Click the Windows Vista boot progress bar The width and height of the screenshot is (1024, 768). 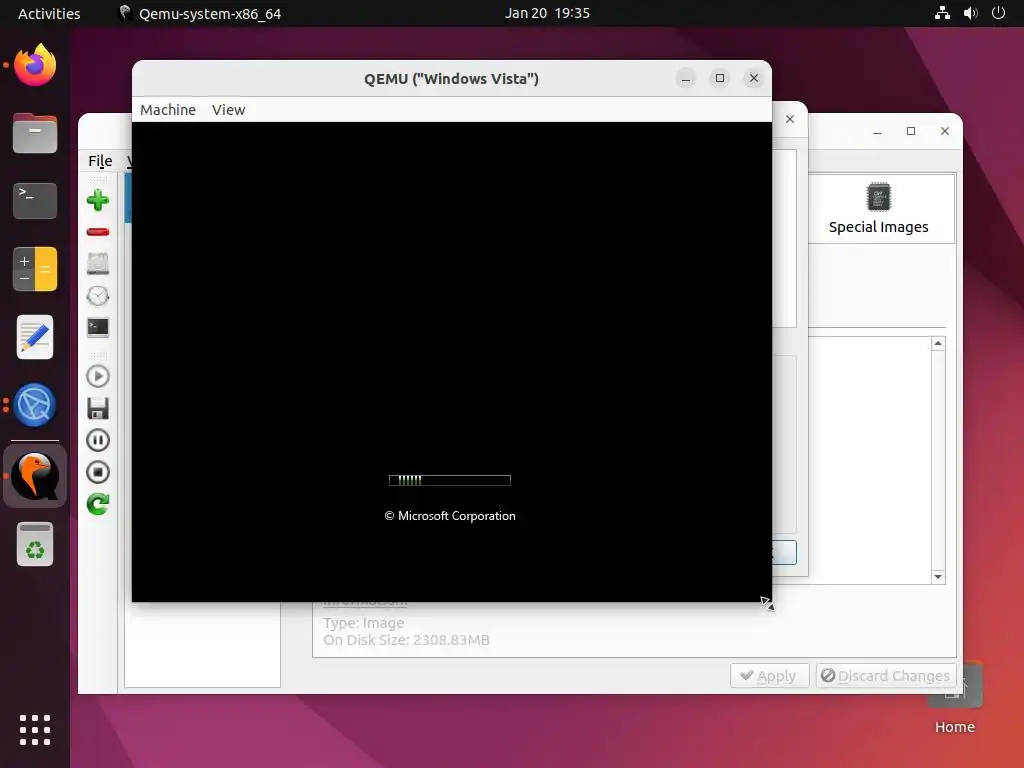click(x=450, y=481)
